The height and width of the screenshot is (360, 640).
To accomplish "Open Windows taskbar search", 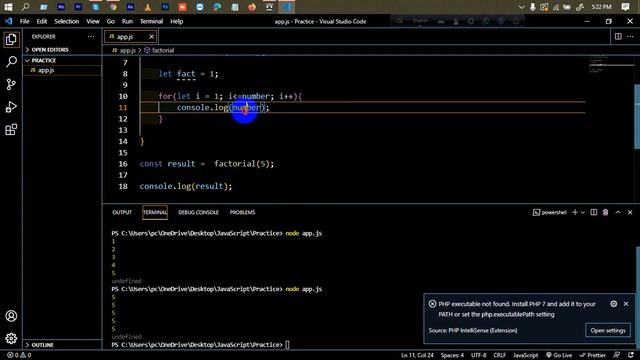I will click(x=25, y=7).
